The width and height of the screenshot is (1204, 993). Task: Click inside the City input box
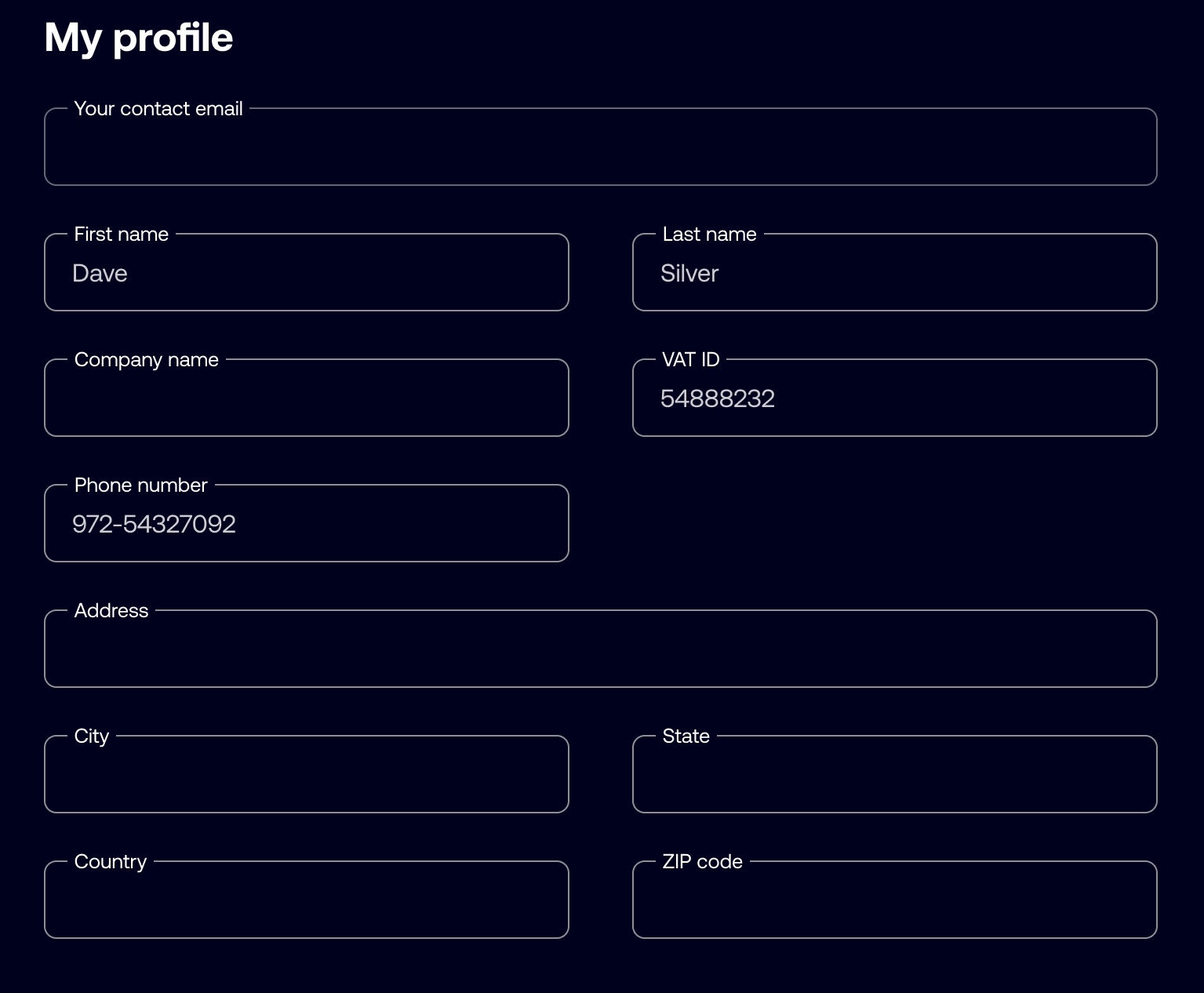click(307, 774)
